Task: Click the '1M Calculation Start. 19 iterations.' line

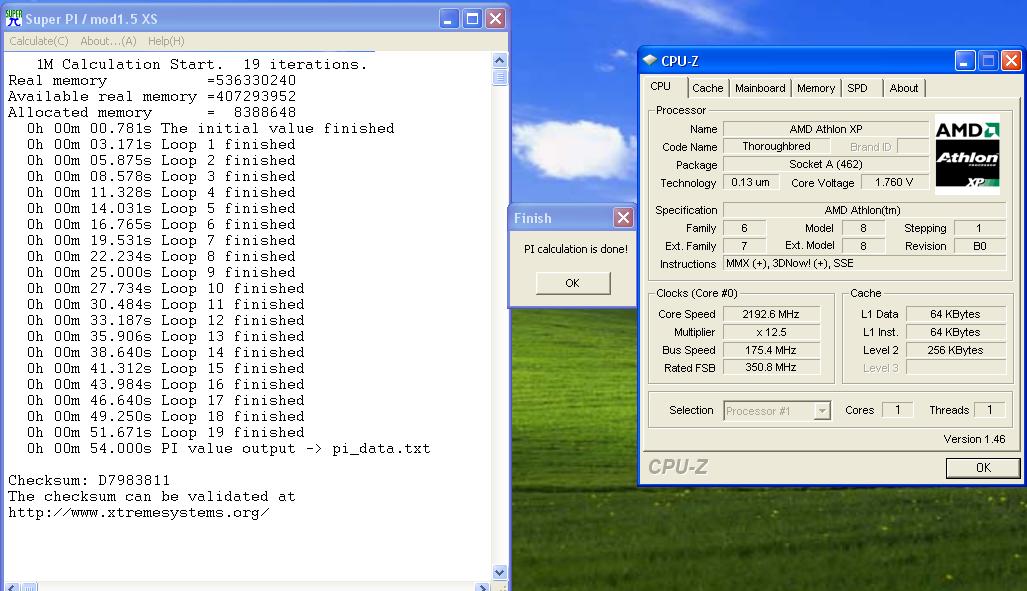Action: [x=202, y=64]
